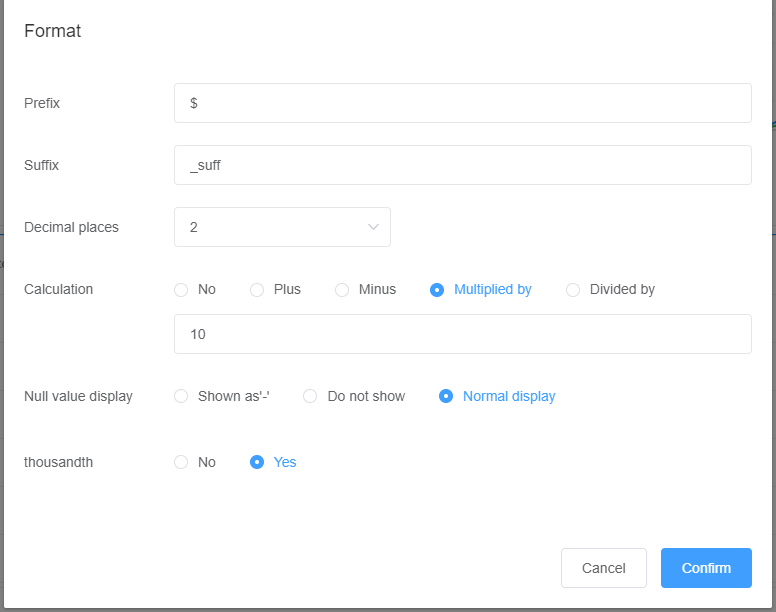Click the Confirm button
776x612 pixels.
[x=706, y=568]
